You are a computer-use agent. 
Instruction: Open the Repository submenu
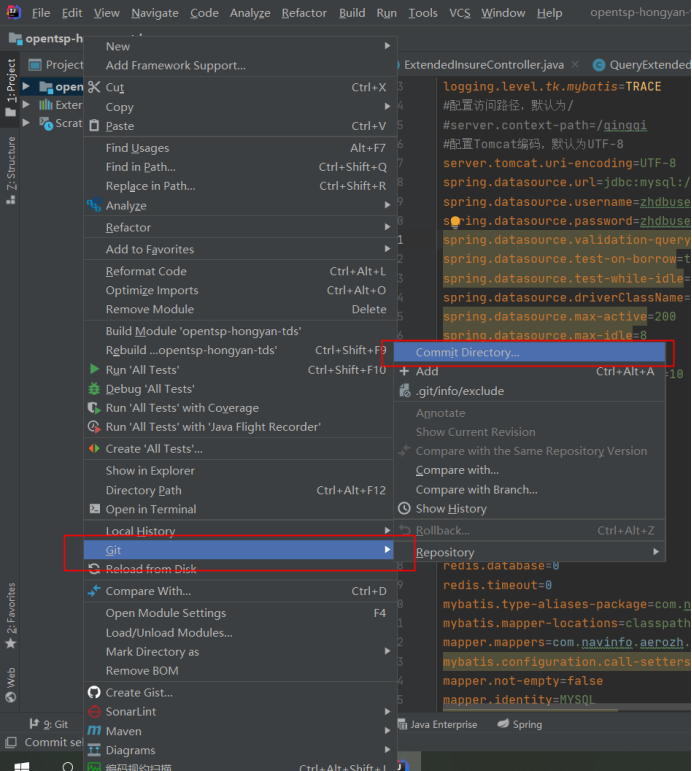[x=530, y=552]
